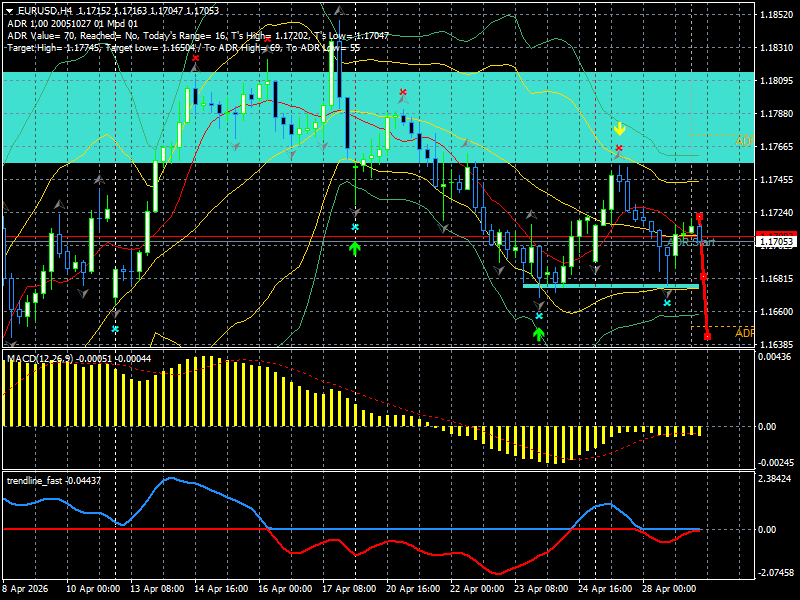Click the red dot atop the red arrow
This screenshot has width=800, height=600.
(699, 215)
